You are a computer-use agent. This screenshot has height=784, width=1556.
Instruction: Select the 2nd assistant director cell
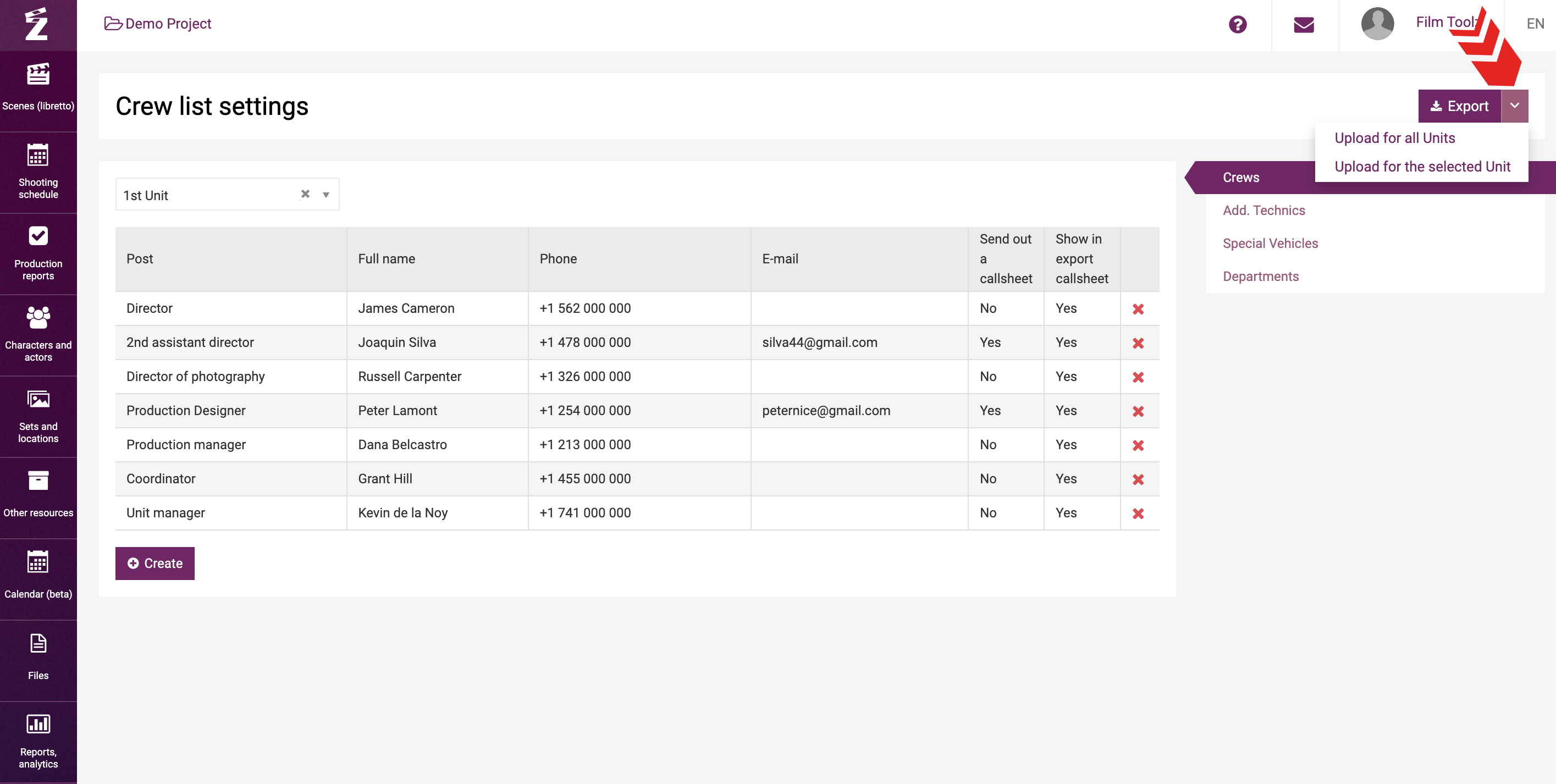click(231, 343)
